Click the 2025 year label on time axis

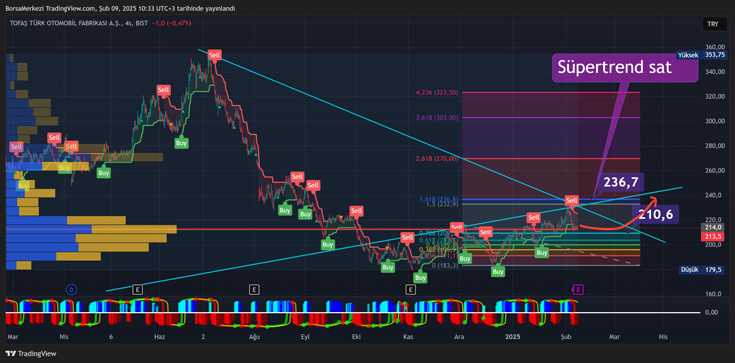tap(512, 337)
